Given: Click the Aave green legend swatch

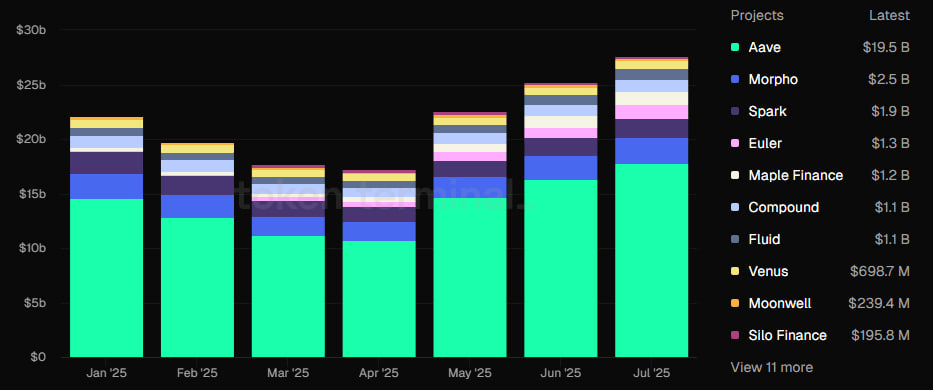Looking at the screenshot, I should coord(735,48).
